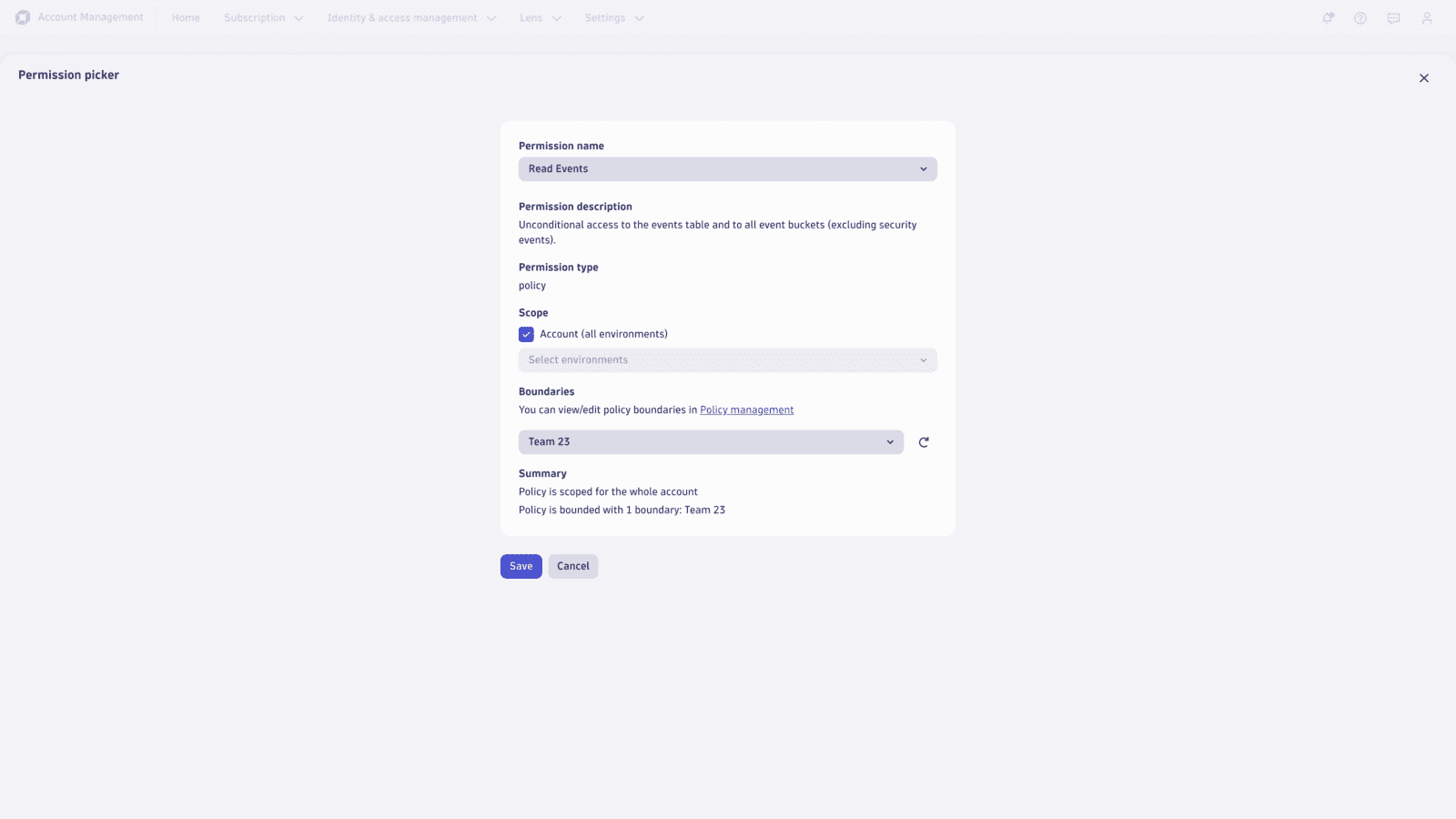Click the help question mark icon
Image resolution: width=1456 pixels, height=819 pixels.
1360,17
